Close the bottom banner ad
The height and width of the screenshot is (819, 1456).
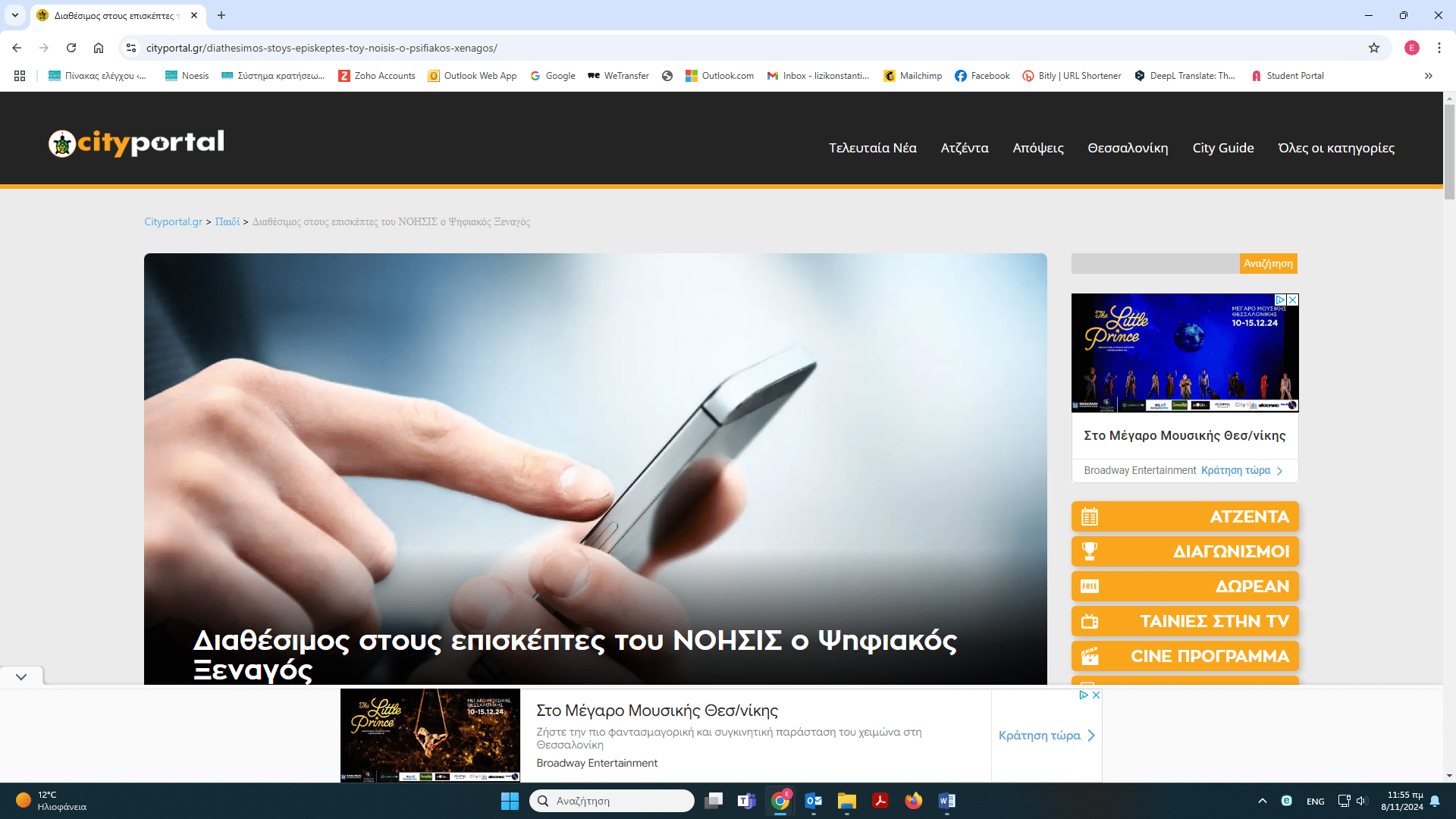(x=1096, y=695)
